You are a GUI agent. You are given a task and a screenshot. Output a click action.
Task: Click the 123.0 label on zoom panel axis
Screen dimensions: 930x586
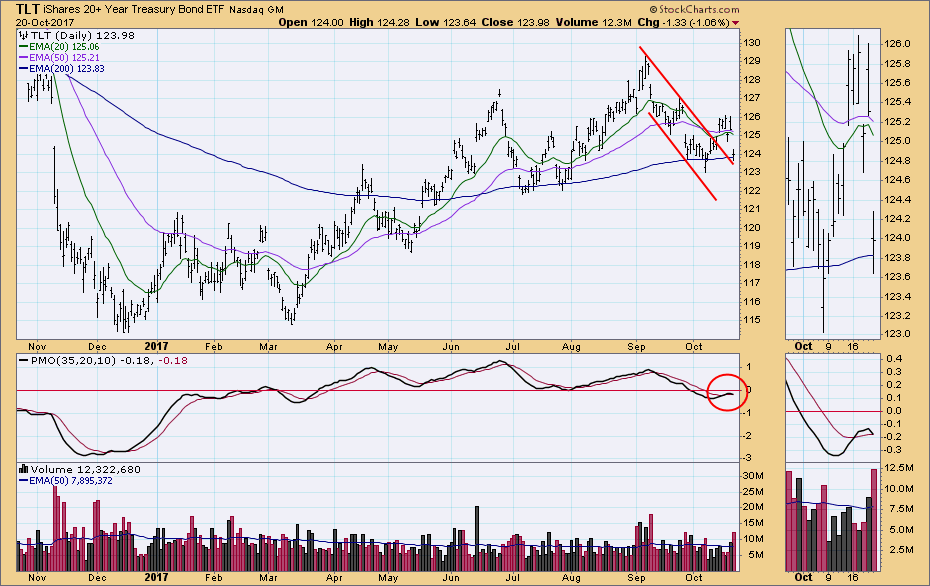pos(897,333)
